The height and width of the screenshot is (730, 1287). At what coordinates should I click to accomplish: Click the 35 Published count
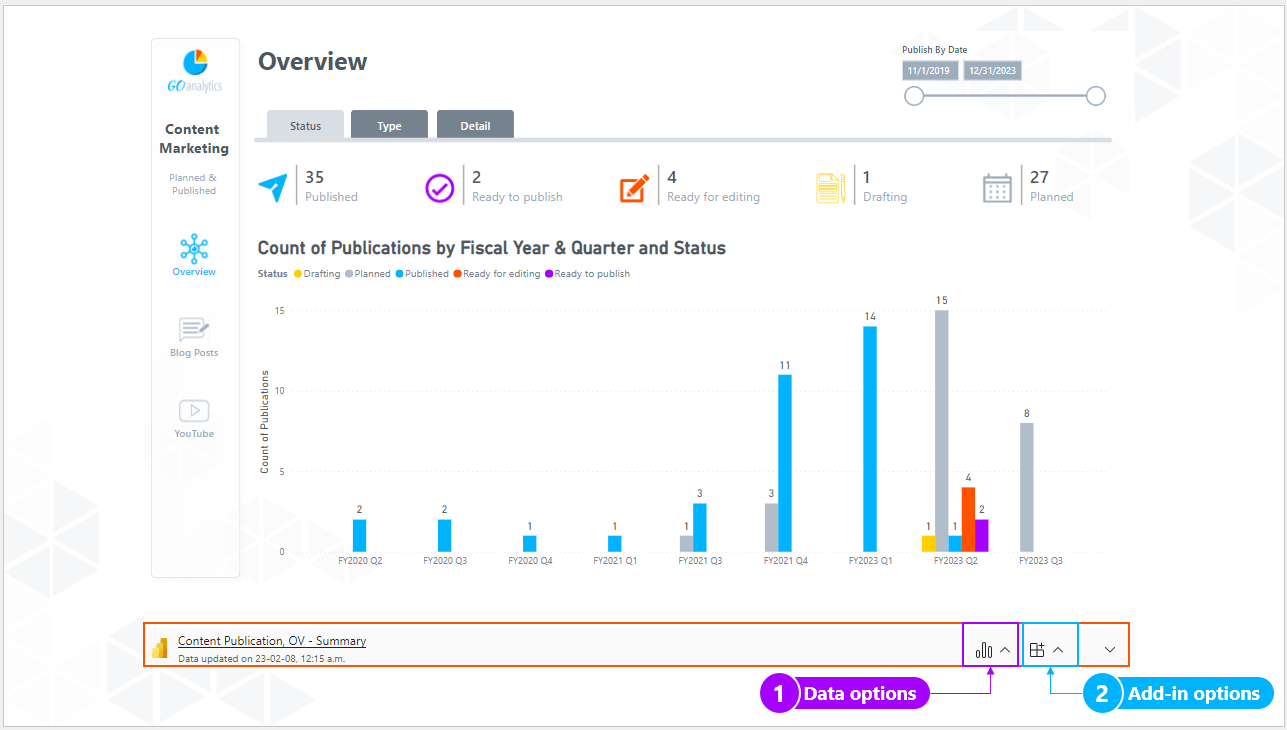tap(314, 177)
